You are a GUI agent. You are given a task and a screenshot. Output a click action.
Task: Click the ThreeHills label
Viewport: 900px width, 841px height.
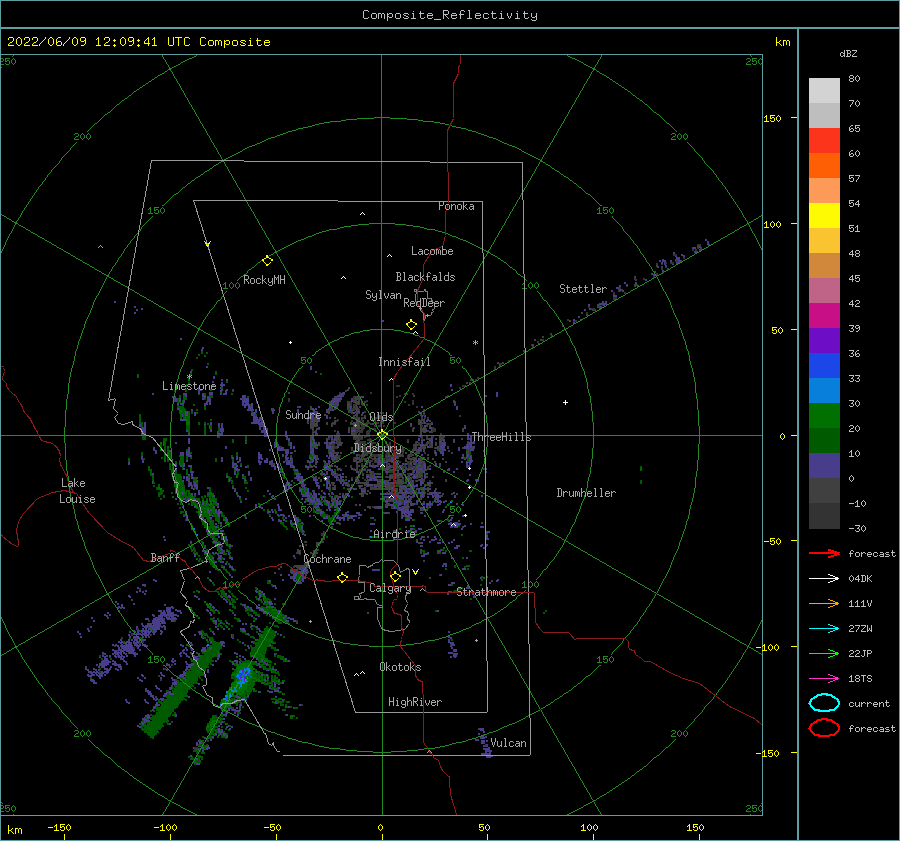[501, 437]
